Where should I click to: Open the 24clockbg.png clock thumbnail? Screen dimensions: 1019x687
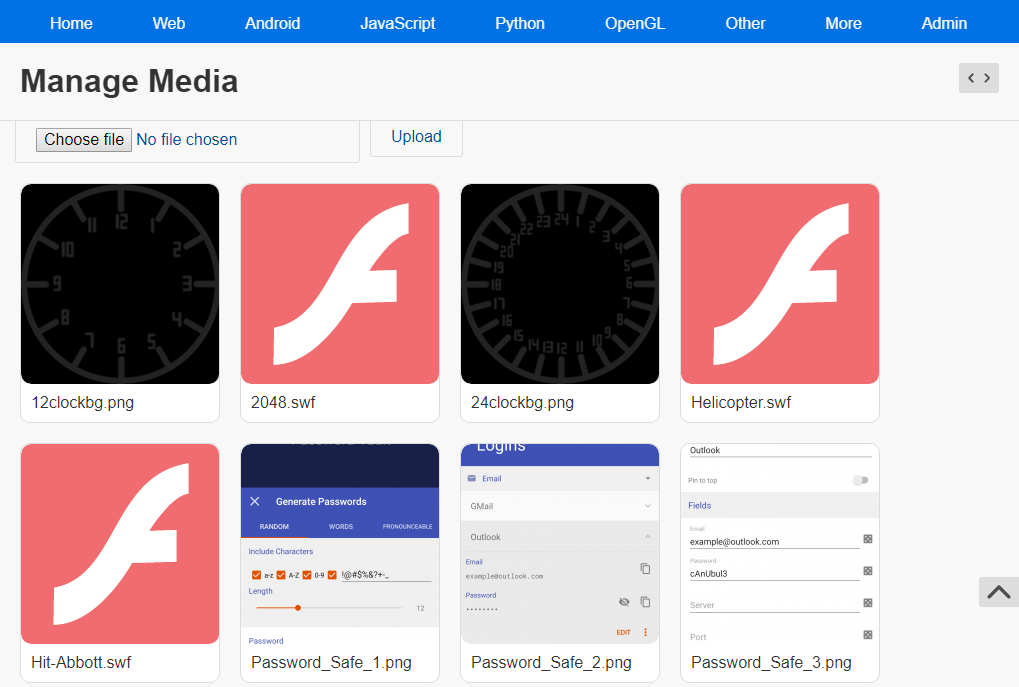[560, 284]
